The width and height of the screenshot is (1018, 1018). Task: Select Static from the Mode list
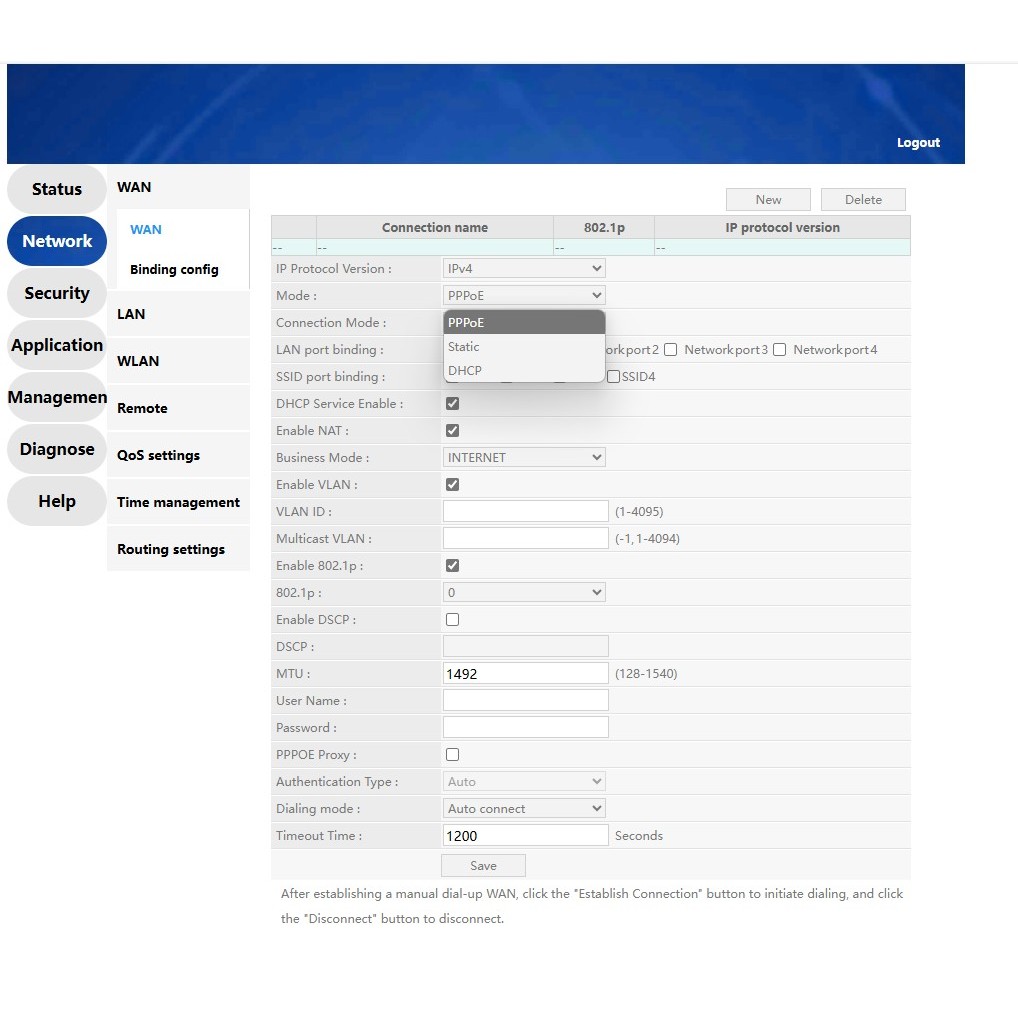464,347
